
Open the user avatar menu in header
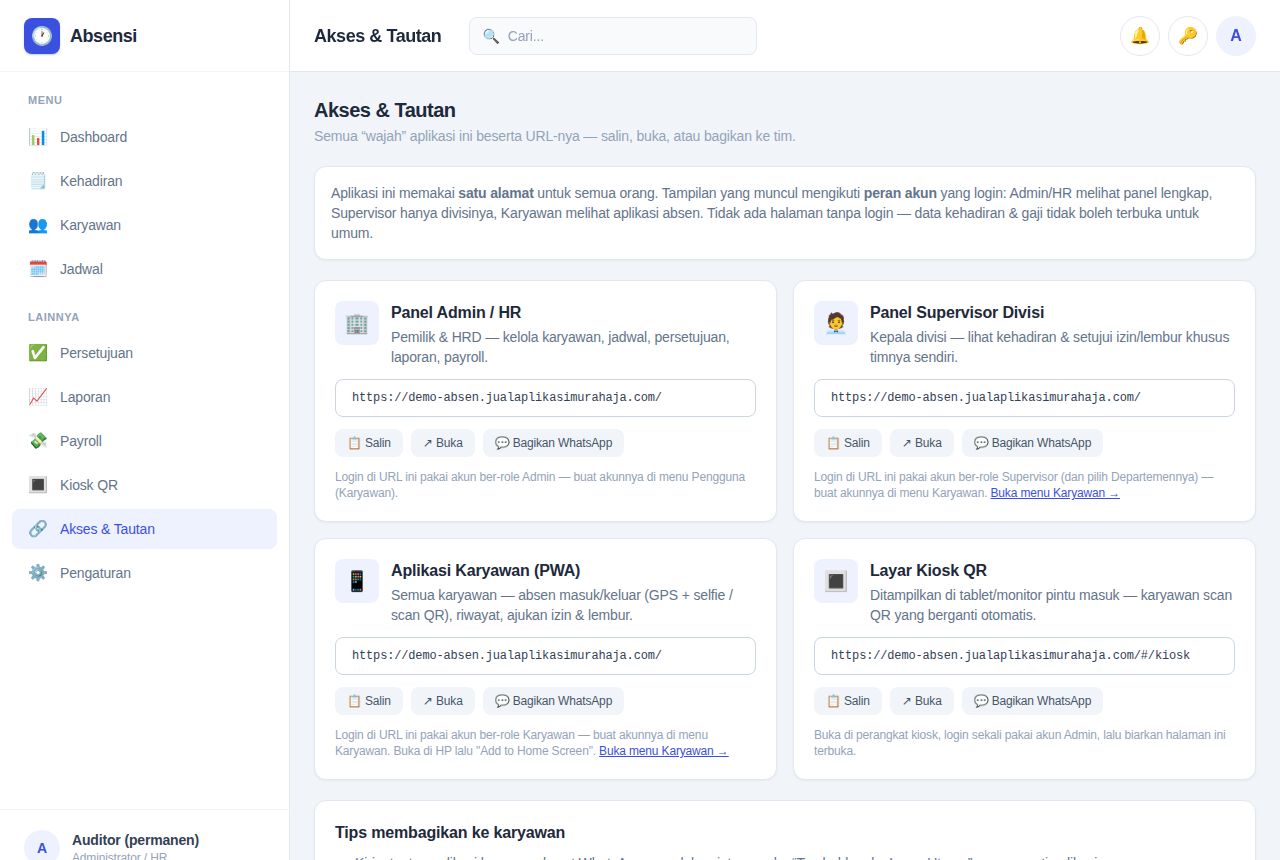pos(1236,36)
